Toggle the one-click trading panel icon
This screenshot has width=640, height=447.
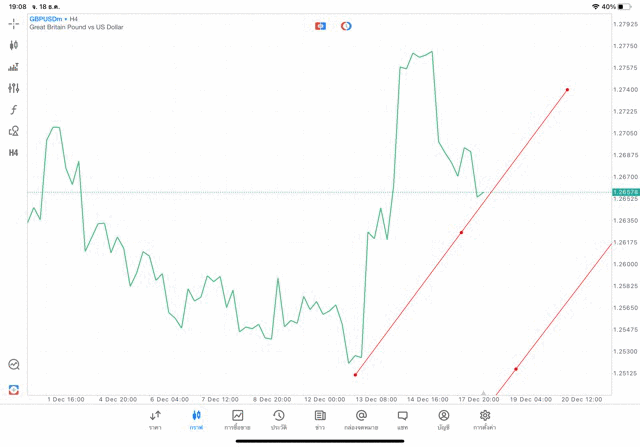coord(320,25)
